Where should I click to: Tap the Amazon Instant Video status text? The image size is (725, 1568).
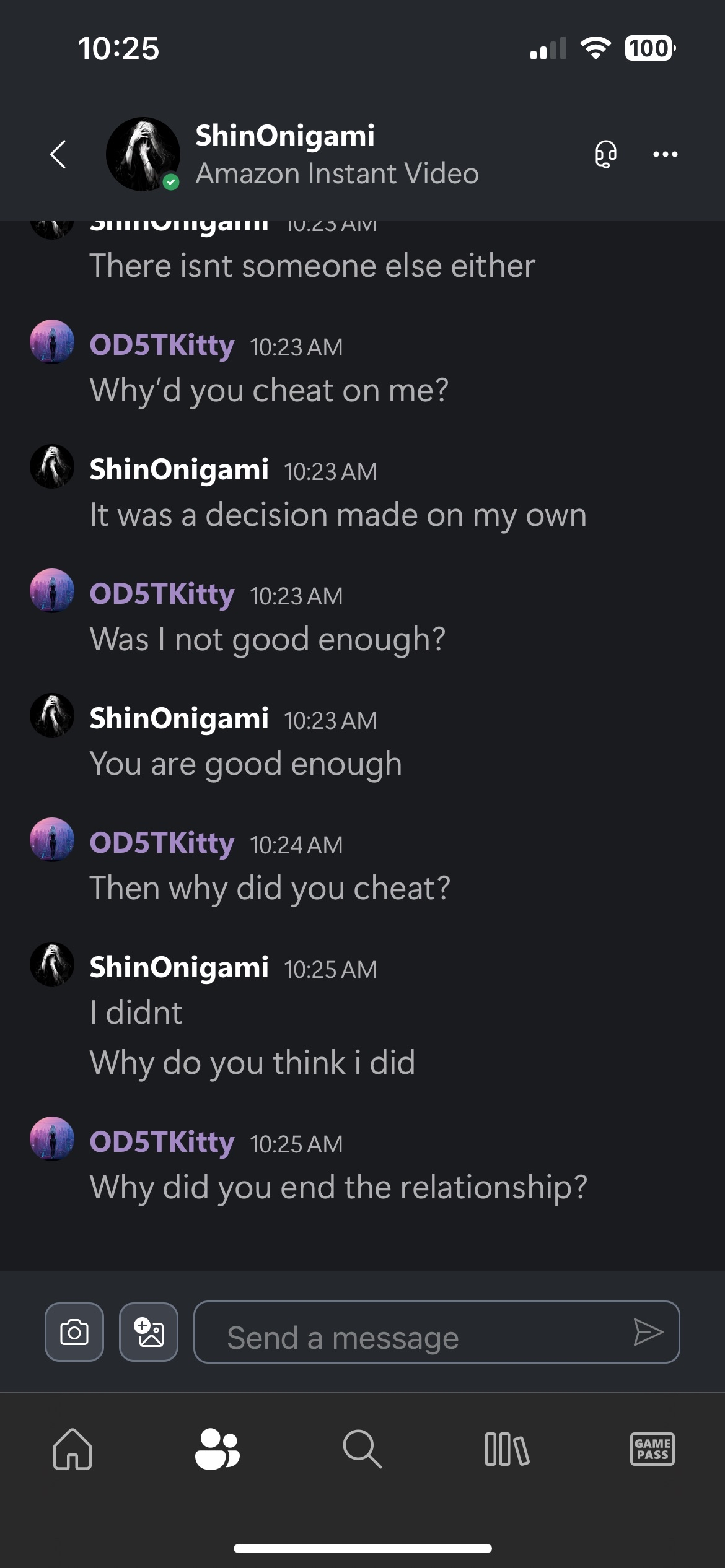(337, 174)
